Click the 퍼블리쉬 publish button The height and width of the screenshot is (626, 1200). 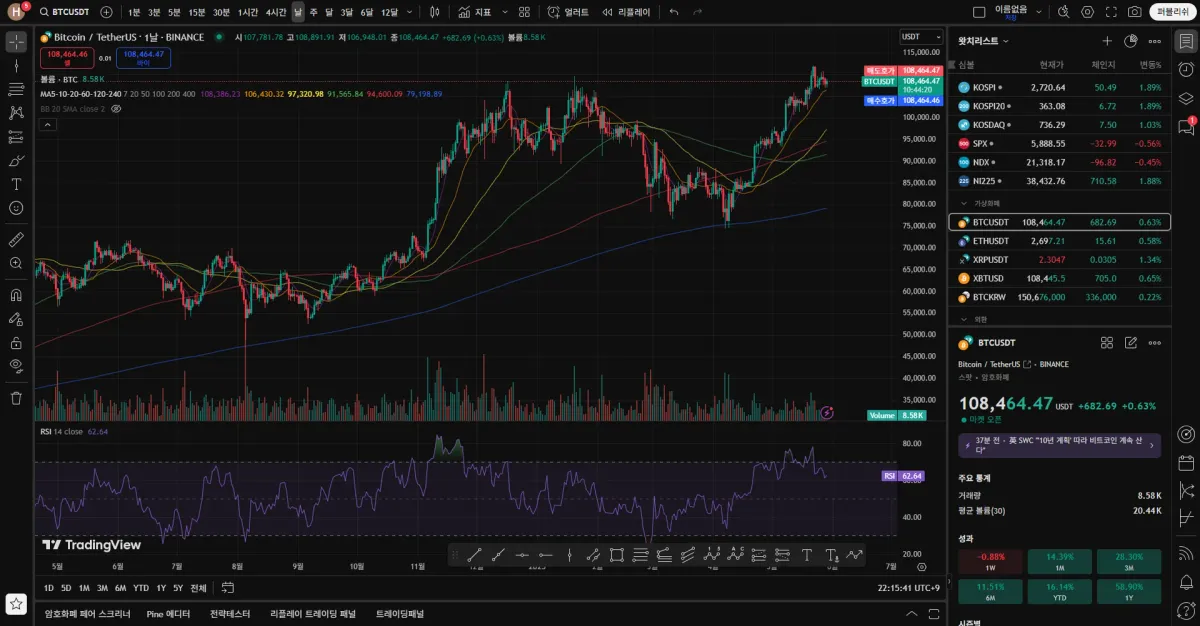click(x=1172, y=12)
